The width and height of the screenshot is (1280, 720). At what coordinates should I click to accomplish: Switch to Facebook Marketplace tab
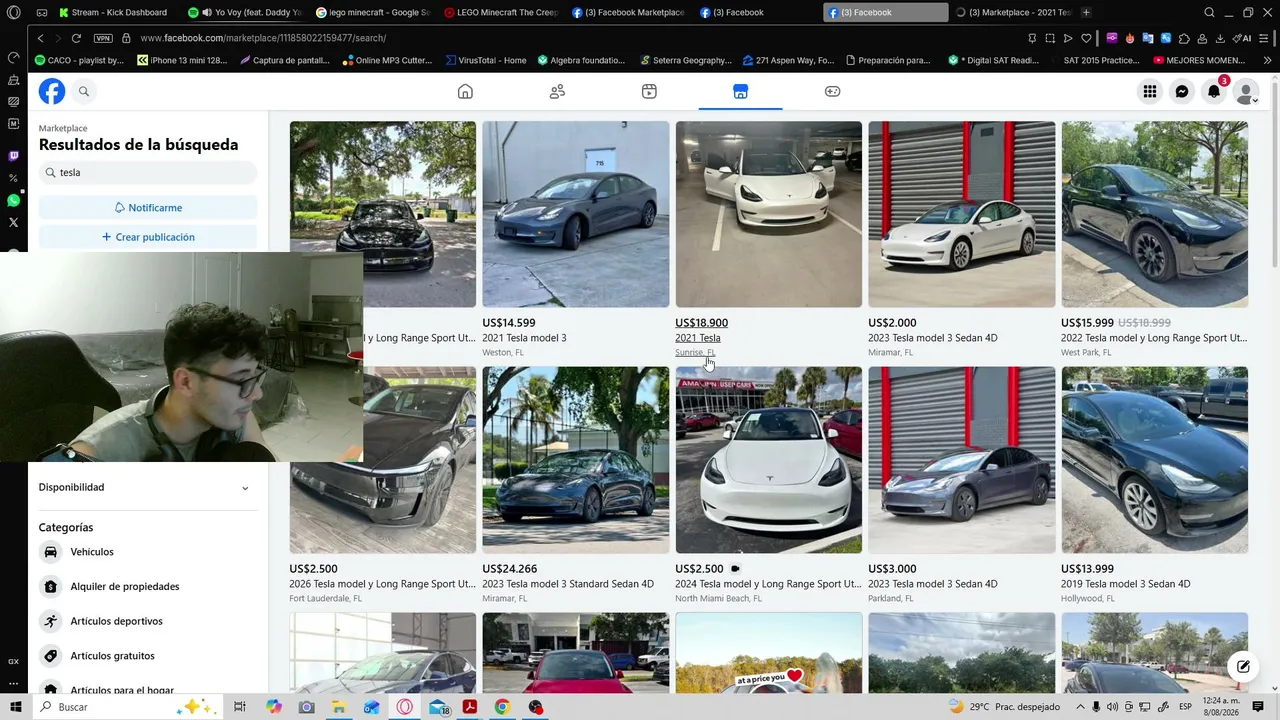coord(628,12)
